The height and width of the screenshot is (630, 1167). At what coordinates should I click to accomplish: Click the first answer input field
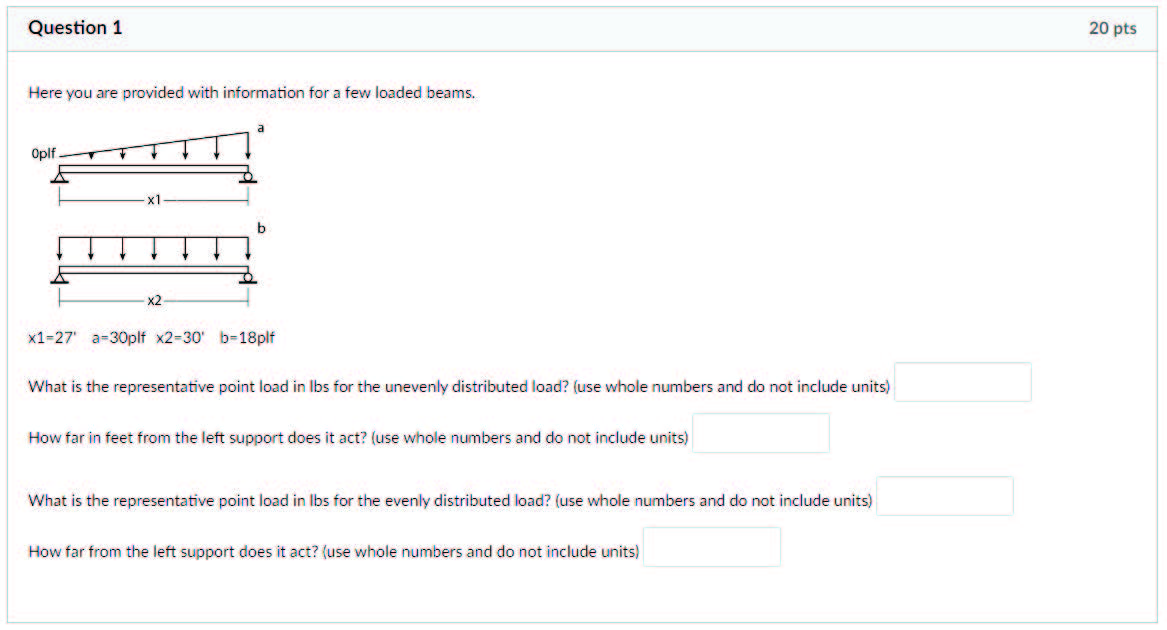point(963,381)
